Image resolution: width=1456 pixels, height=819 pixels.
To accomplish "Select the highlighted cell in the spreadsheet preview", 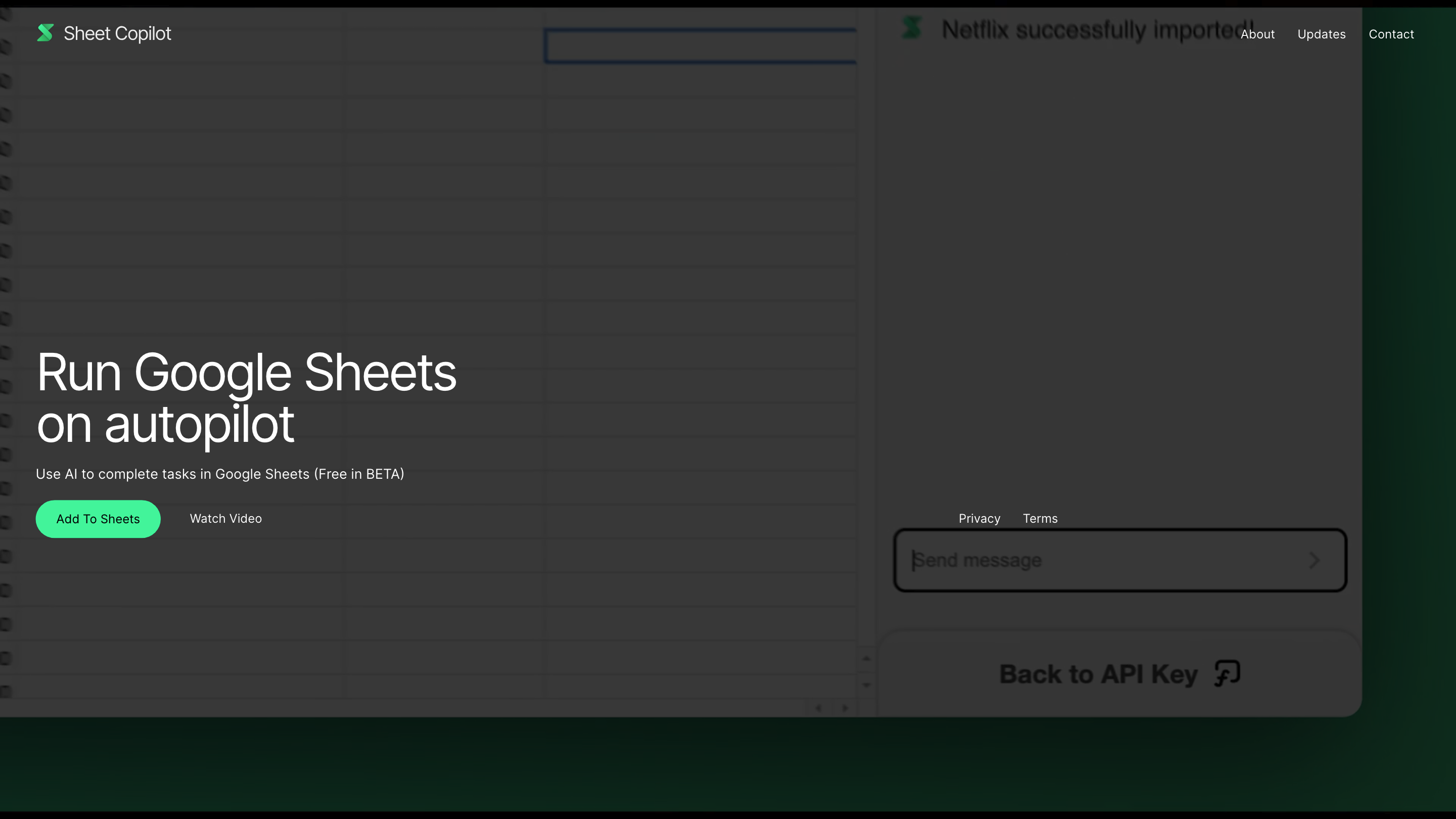I will point(701,46).
